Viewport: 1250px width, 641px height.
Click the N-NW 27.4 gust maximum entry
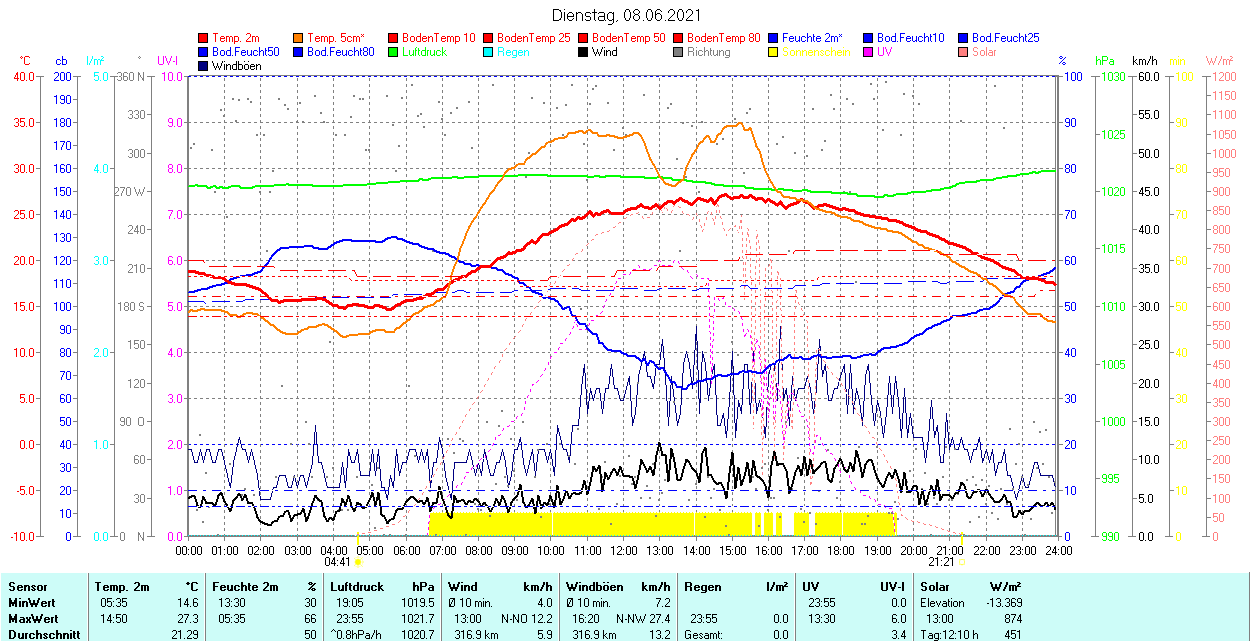tap(641, 619)
